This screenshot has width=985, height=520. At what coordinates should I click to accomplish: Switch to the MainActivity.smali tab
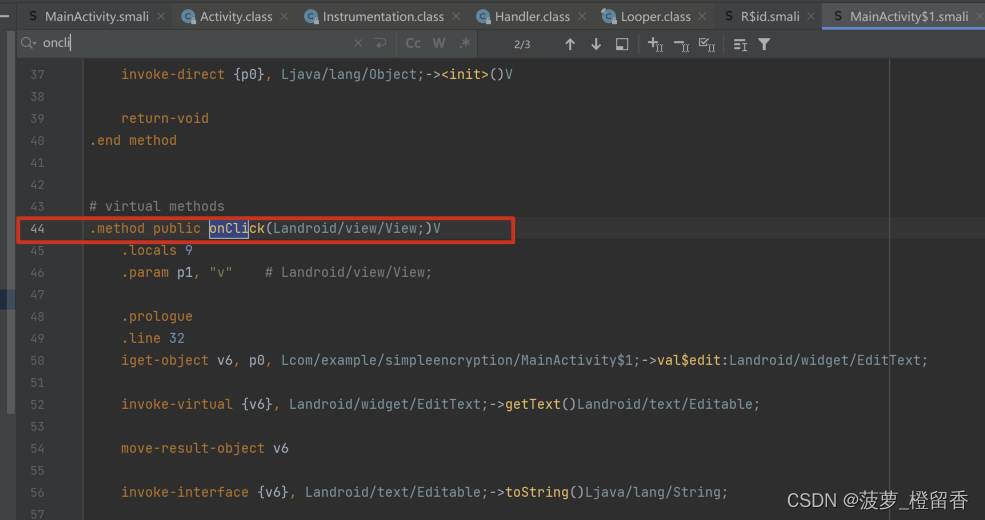(x=97, y=16)
